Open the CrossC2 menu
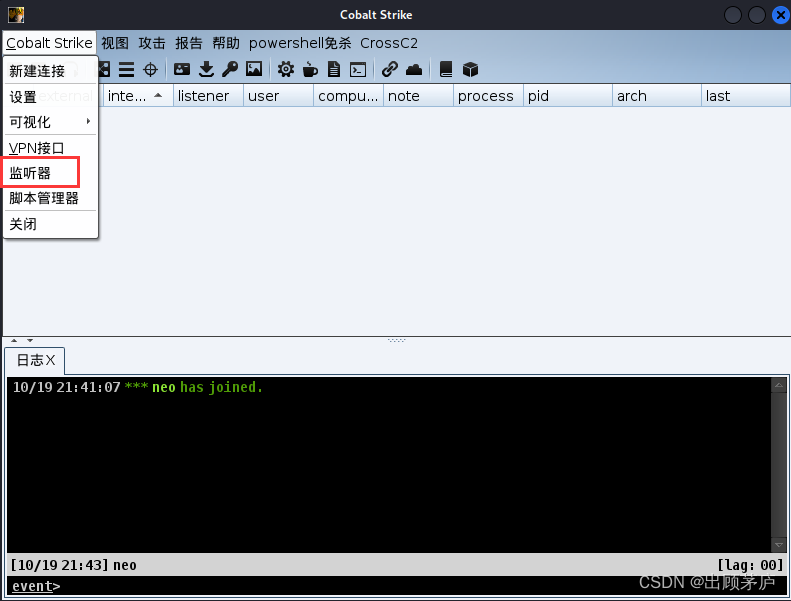Screen dimensions: 791x601 [x=389, y=43]
